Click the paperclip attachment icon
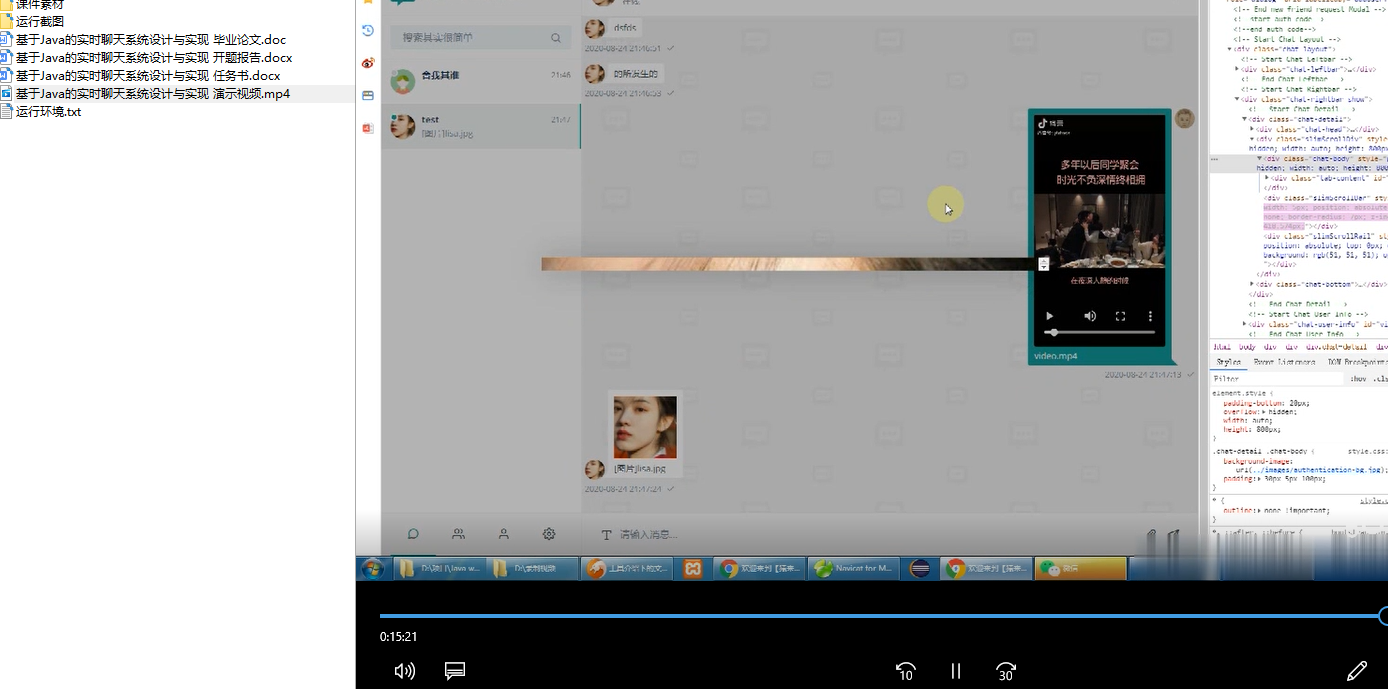 (x=1152, y=536)
